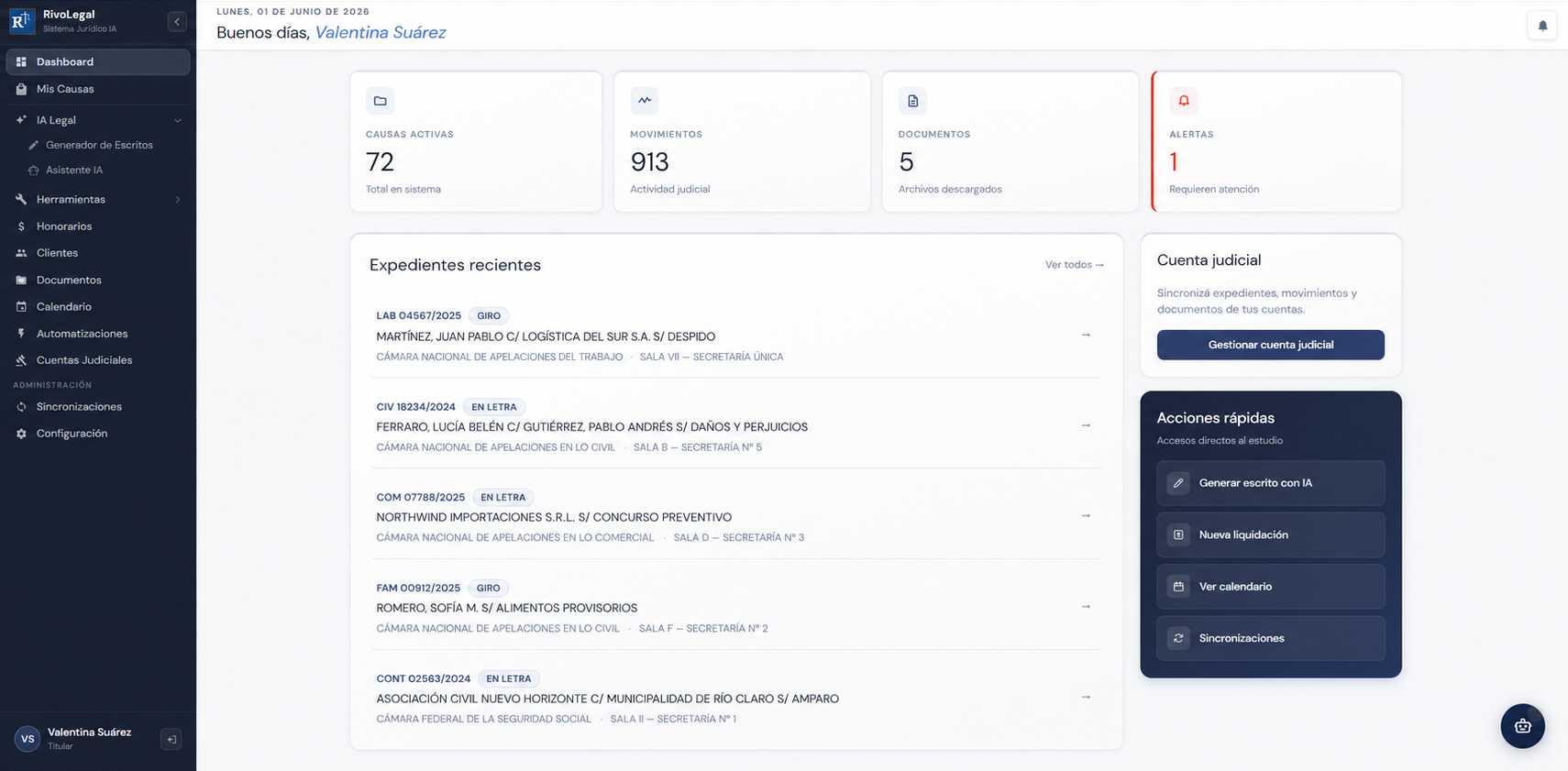Select Generador de Escritos item
This screenshot has width=1568, height=771.
point(98,145)
